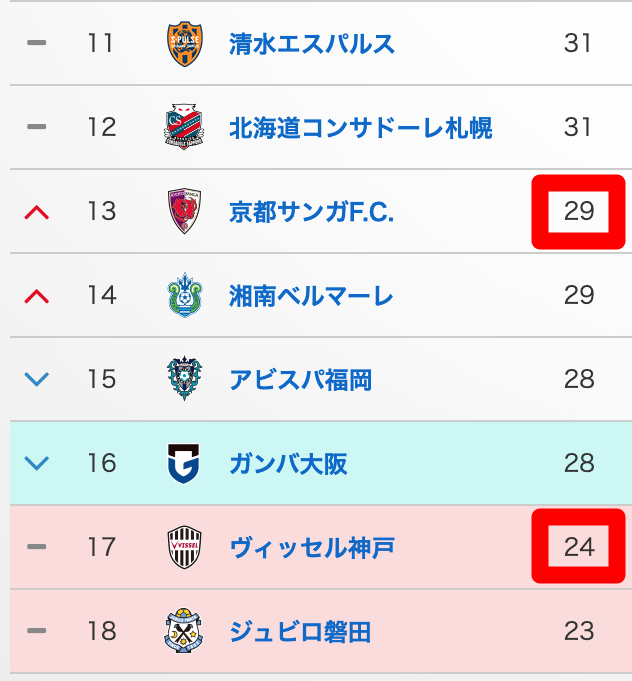Click the Avispa Fukuoka club crest

184,380
